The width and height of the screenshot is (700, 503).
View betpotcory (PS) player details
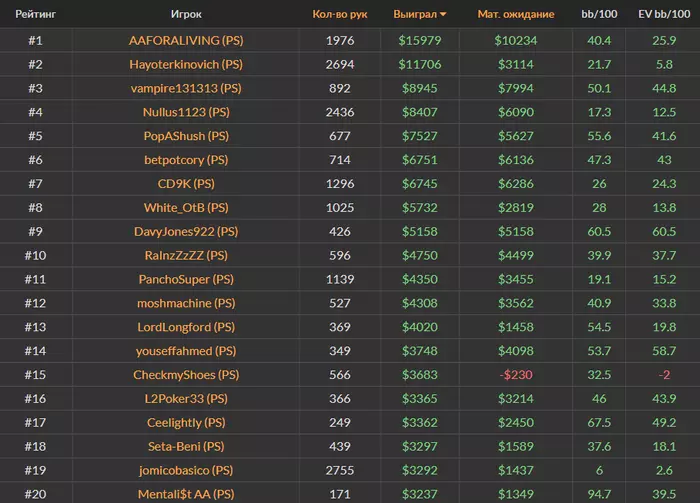[x=186, y=160]
